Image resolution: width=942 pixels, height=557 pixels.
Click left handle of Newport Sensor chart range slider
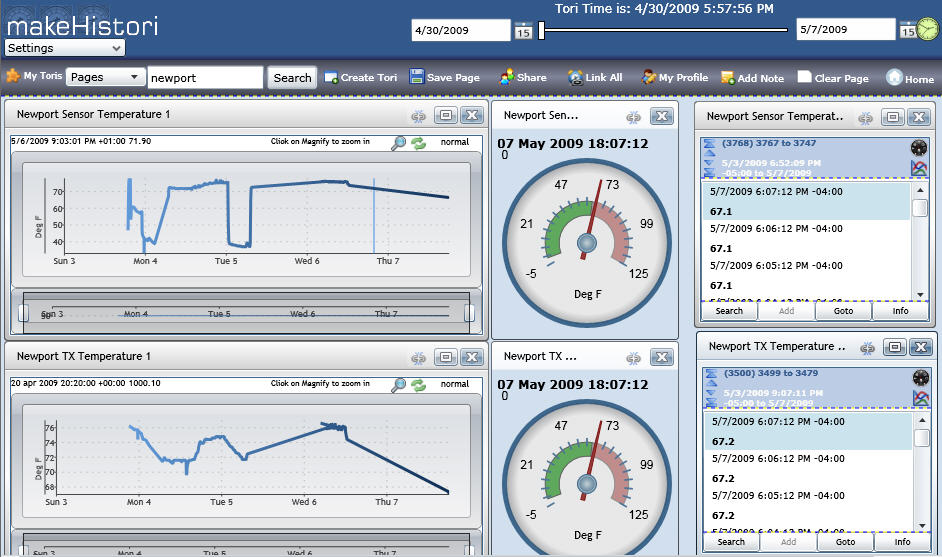(23, 313)
